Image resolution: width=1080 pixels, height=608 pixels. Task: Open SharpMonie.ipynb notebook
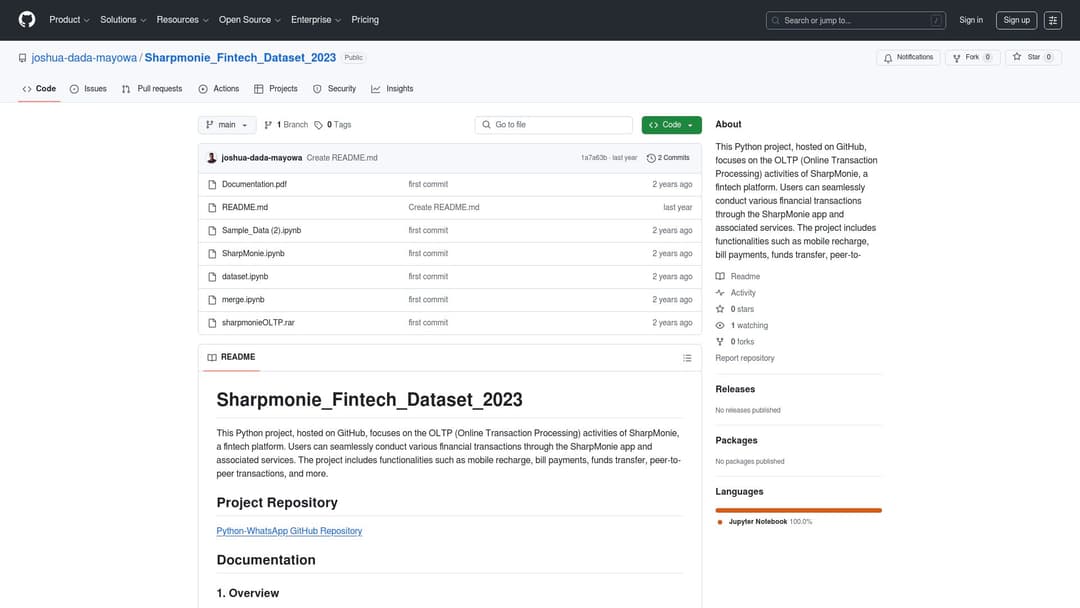click(x=253, y=253)
